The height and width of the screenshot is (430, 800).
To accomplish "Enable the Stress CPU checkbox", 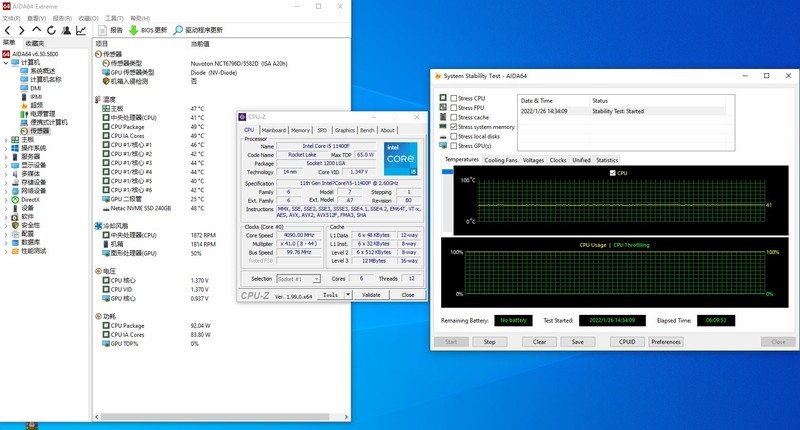I will click(454, 99).
